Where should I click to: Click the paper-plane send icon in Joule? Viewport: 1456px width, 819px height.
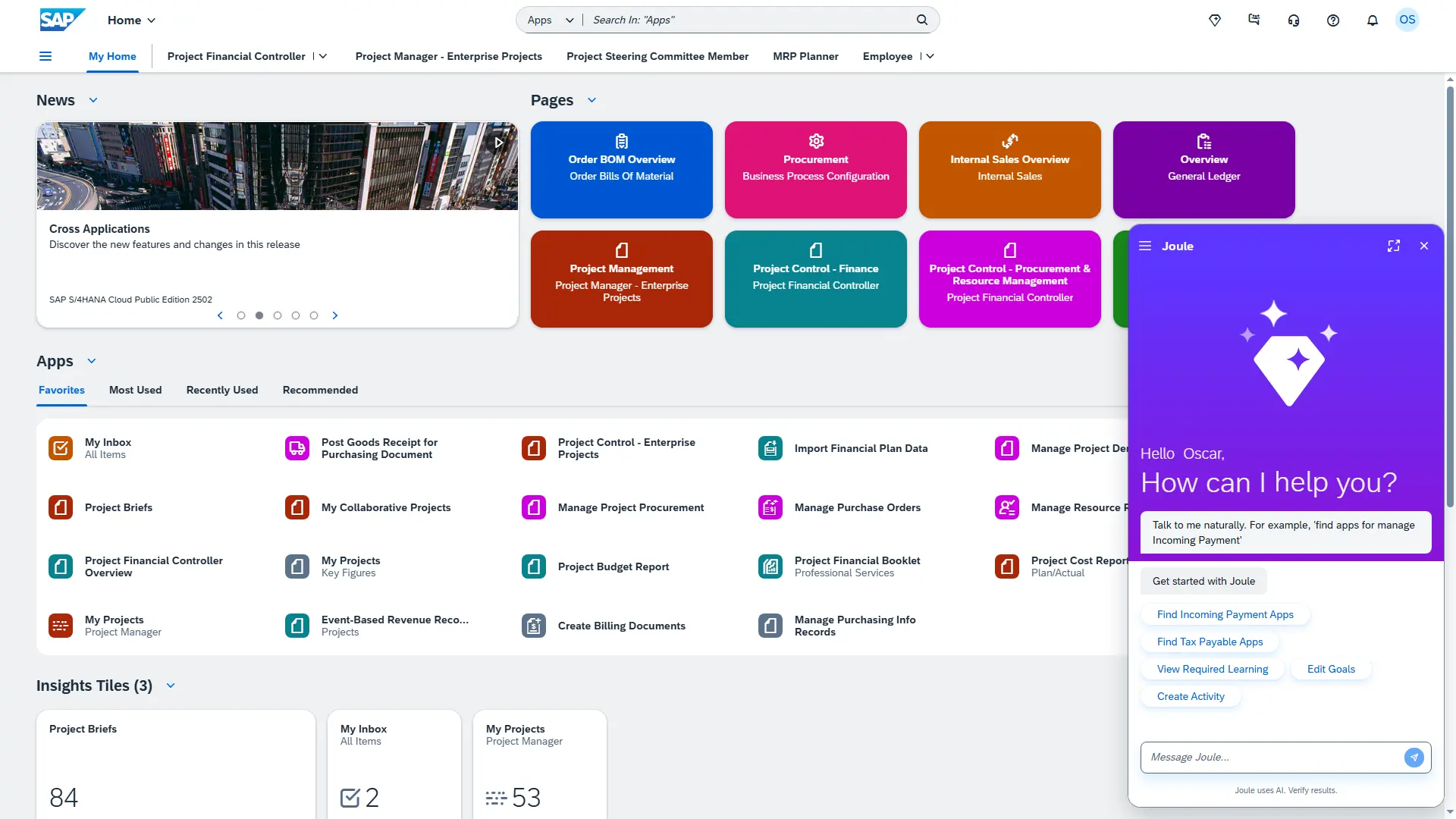[x=1413, y=757]
